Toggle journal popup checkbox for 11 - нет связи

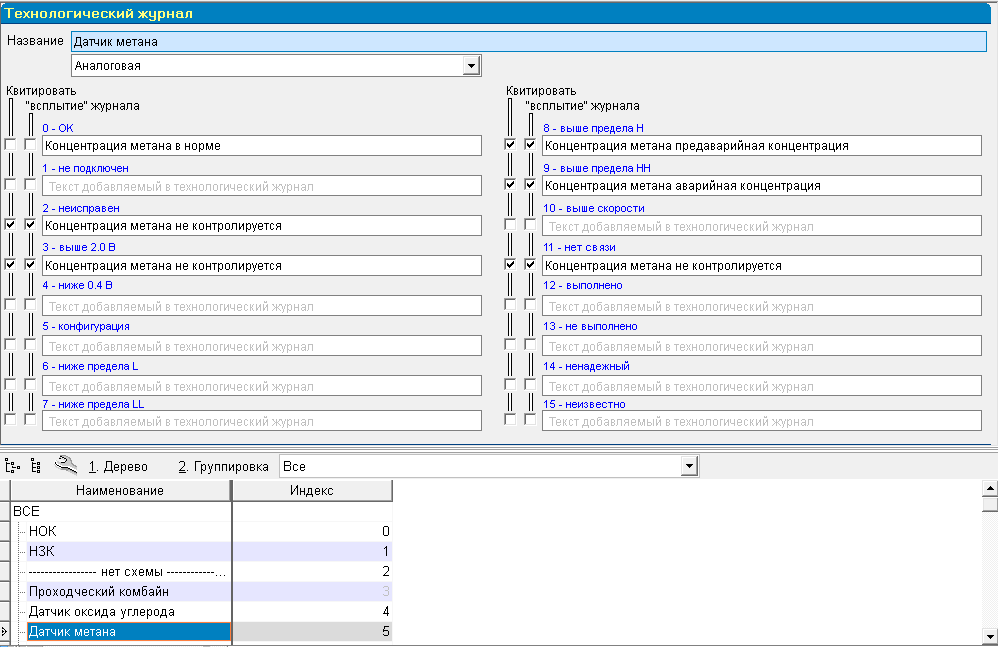[x=531, y=265]
